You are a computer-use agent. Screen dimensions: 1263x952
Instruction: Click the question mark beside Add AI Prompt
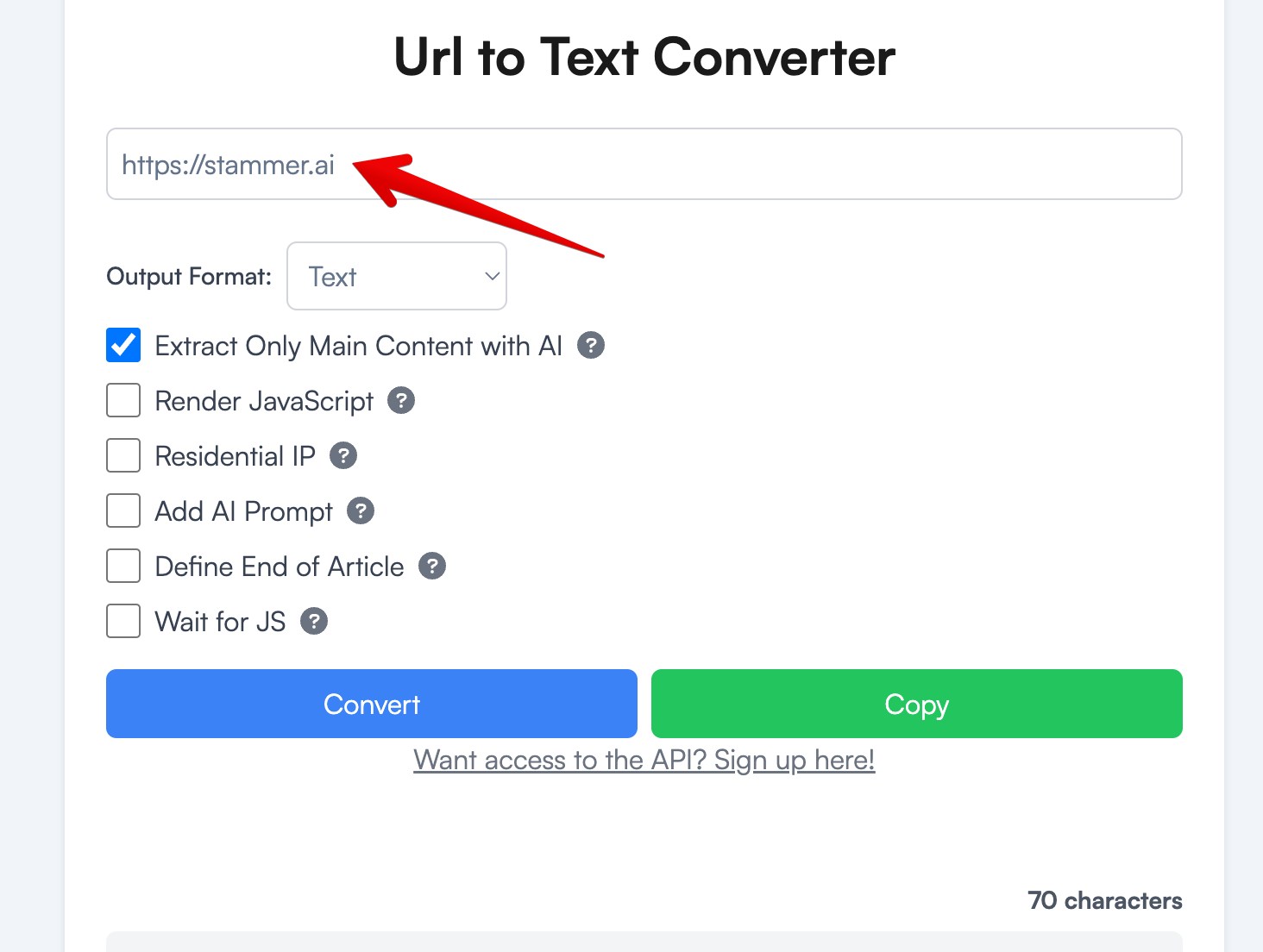point(359,510)
